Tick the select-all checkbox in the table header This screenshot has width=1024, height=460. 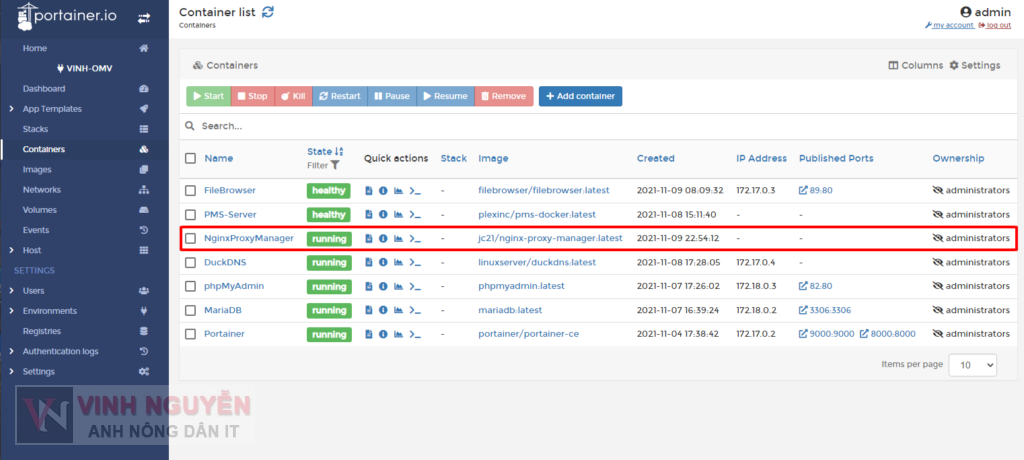pos(191,158)
